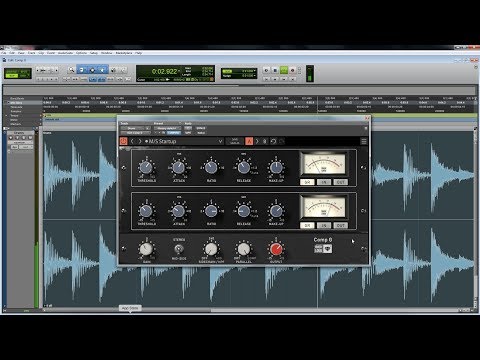
Task: Flip the Mid-Side stereo switch
Action: click(x=179, y=249)
